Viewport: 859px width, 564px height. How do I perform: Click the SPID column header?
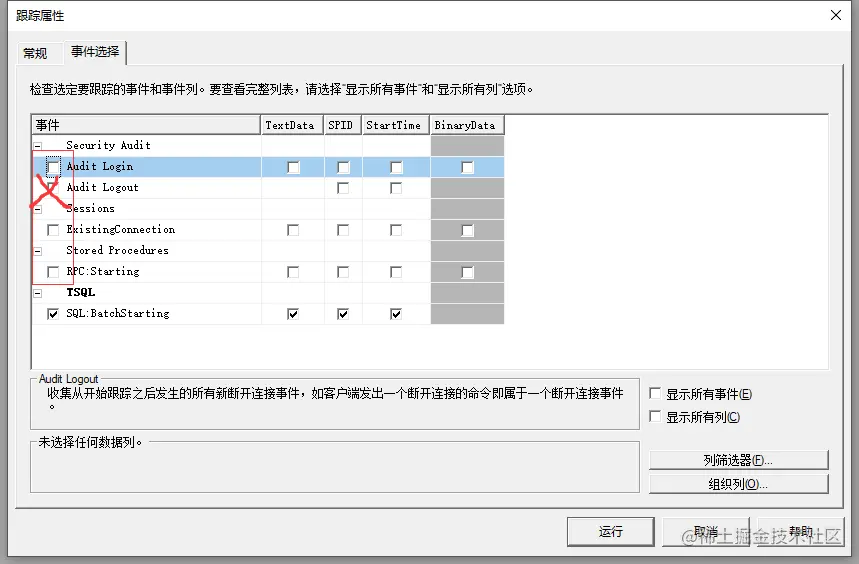point(343,125)
